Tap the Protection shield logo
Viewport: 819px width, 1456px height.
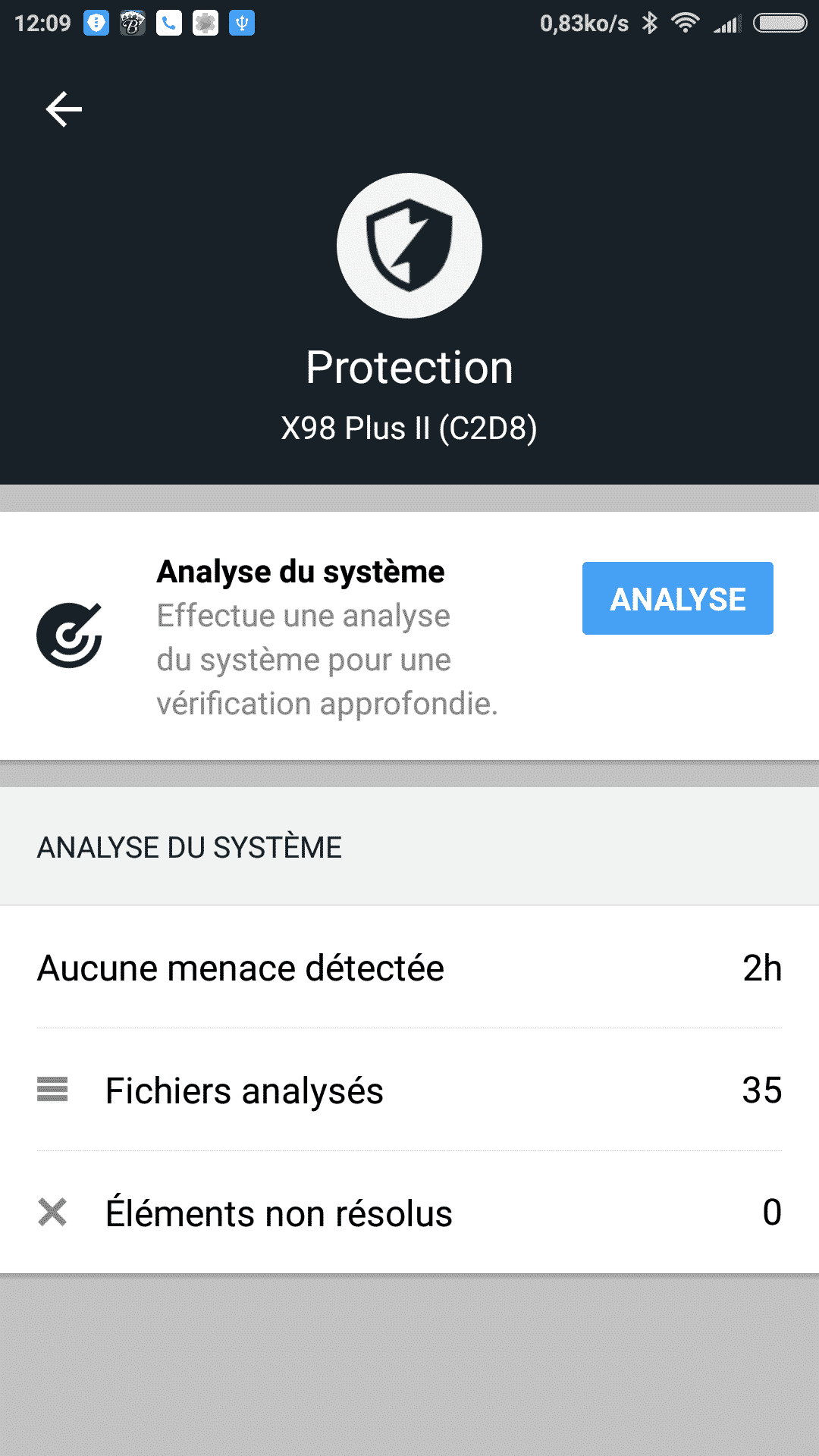[409, 246]
